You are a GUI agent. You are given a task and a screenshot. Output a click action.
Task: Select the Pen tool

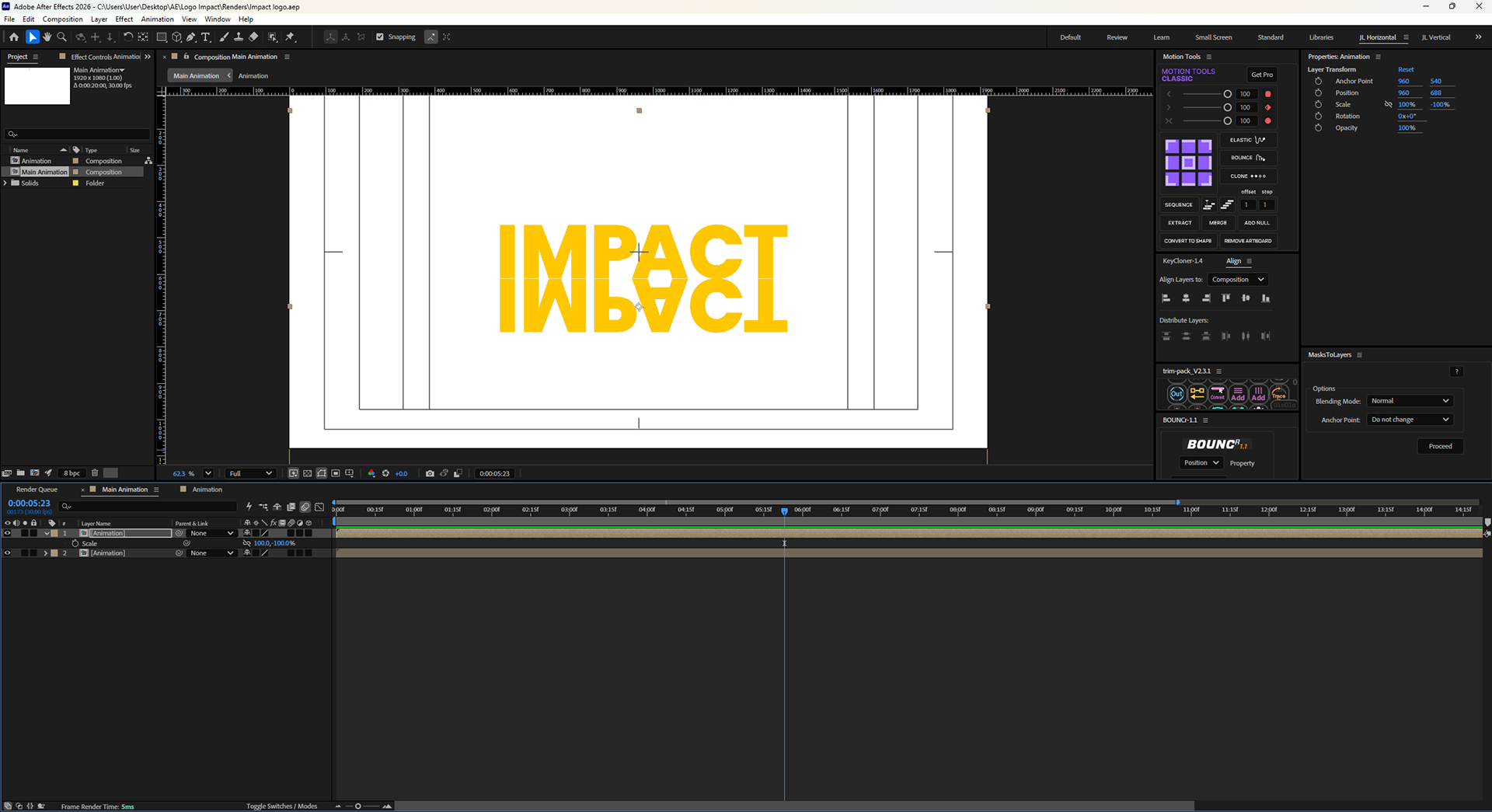click(191, 37)
